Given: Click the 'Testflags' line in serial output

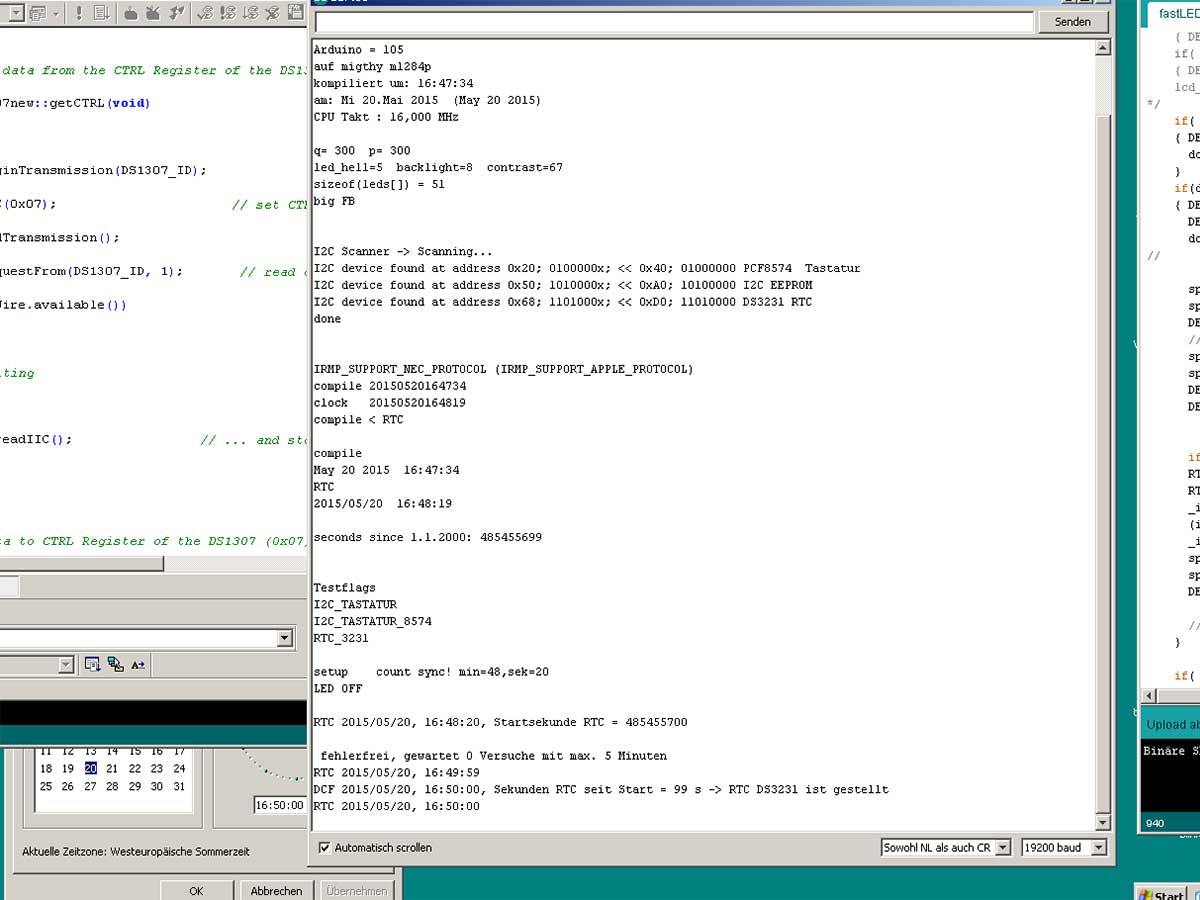Looking at the screenshot, I should pos(345,588).
